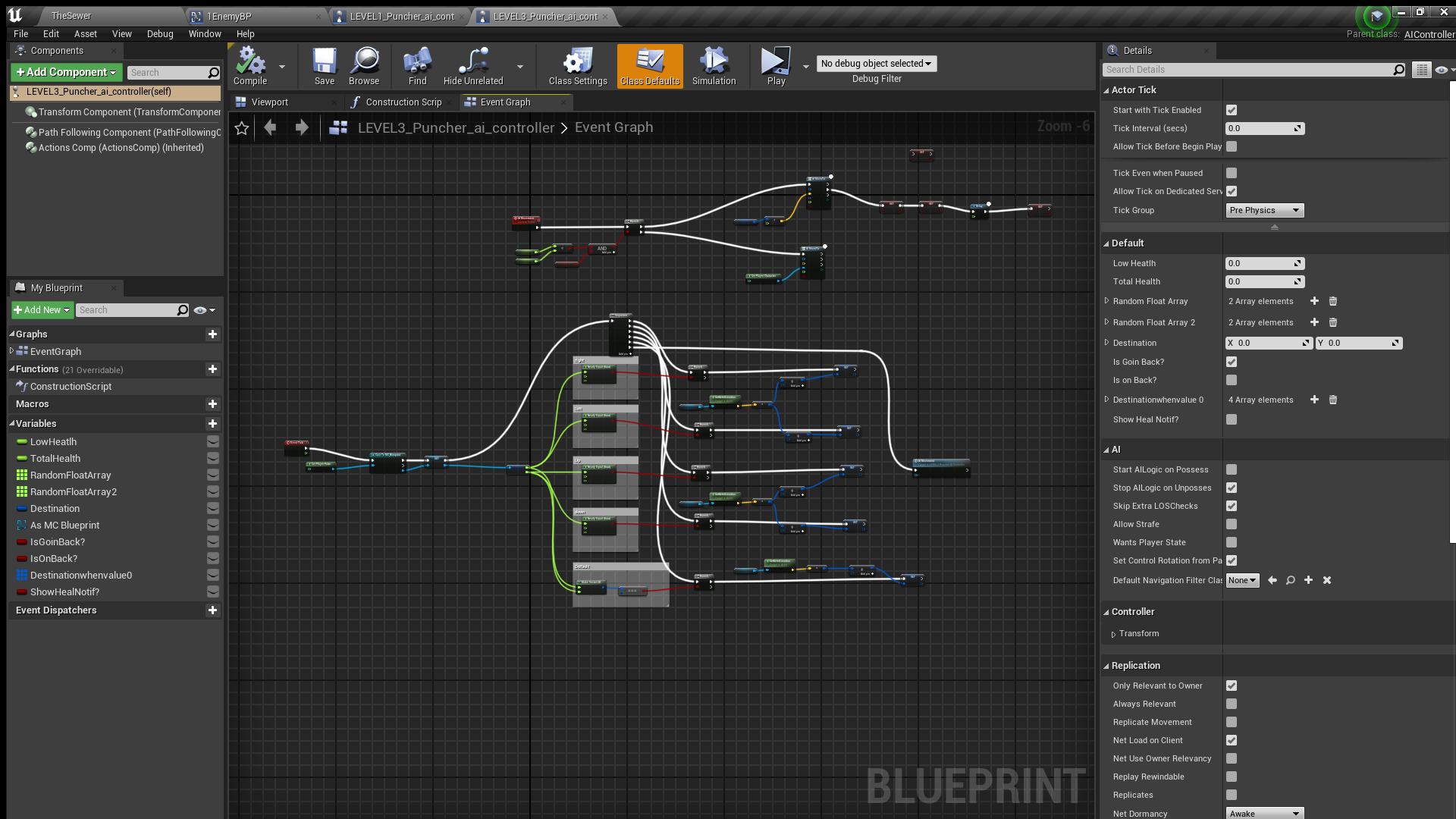Click the Add Component button
This screenshot has width=1456, height=819.
(x=67, y=72)
